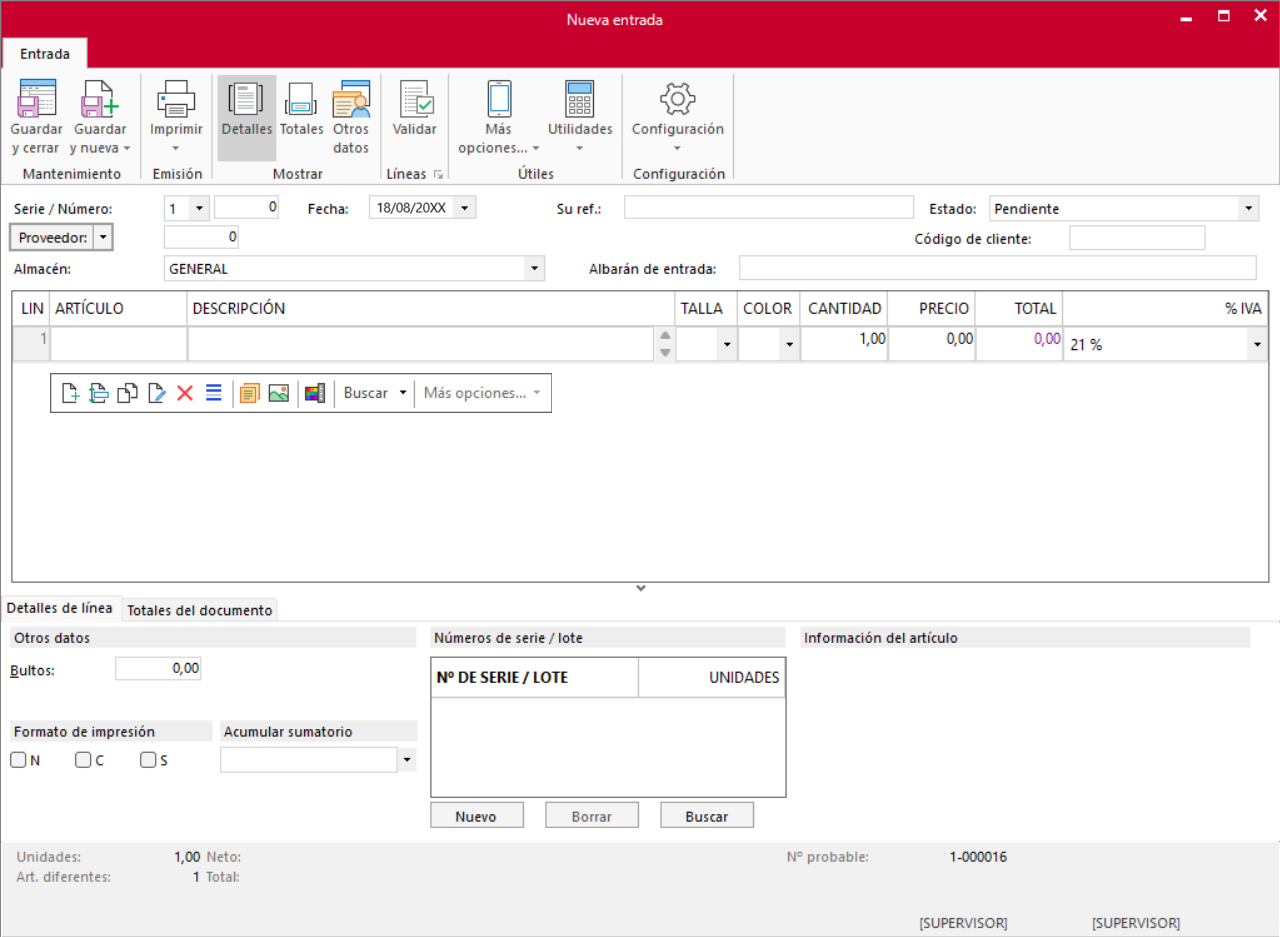Show Detalles view in ribbon

click(246, 118)
